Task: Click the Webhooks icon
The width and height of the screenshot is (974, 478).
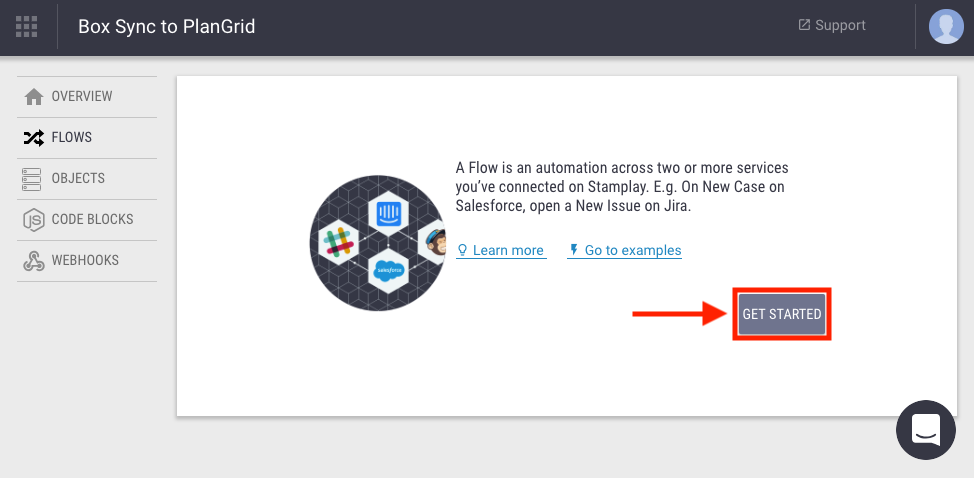Action: click(34, 261)
